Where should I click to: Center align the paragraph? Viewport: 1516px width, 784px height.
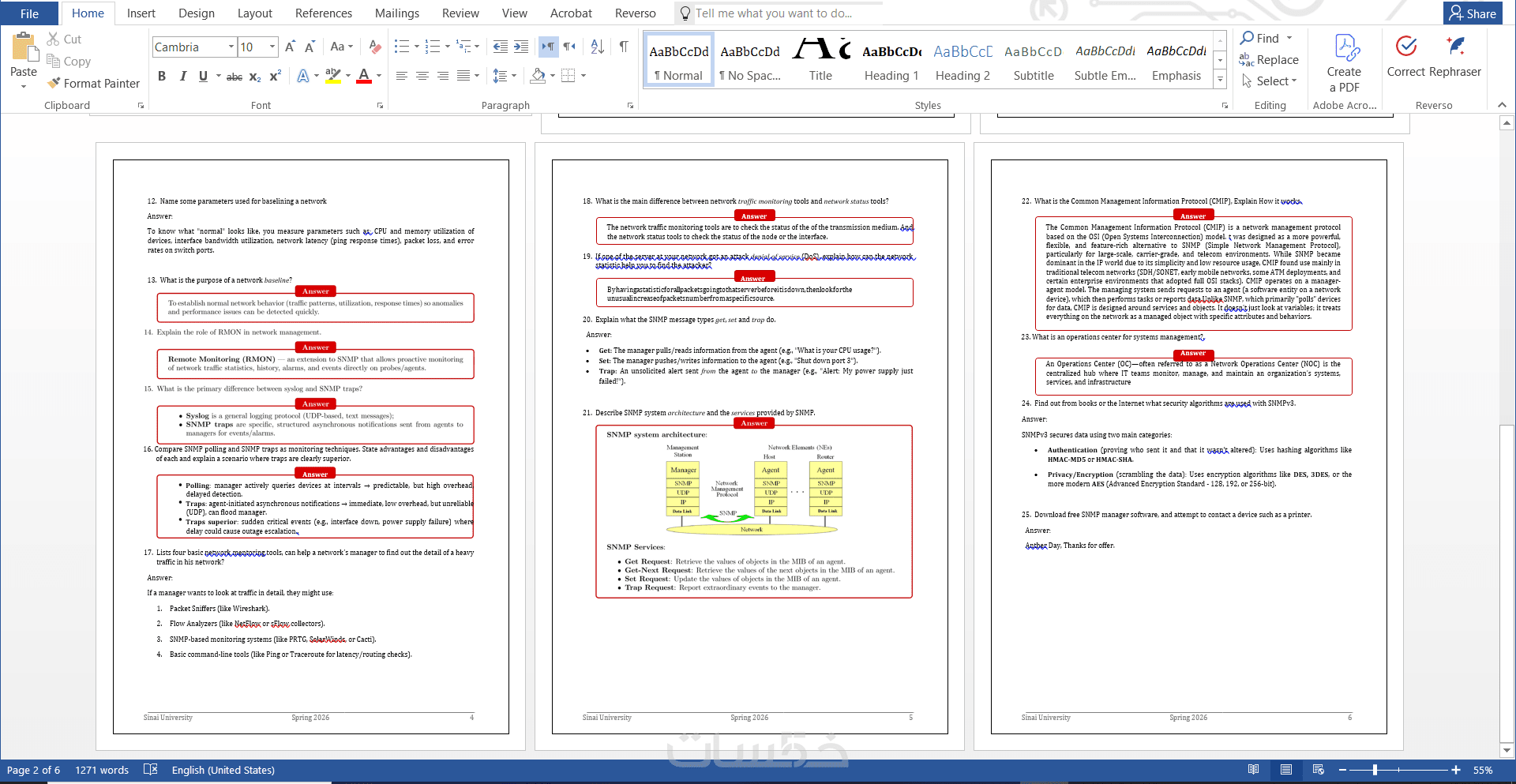click(x=422, y=77)
